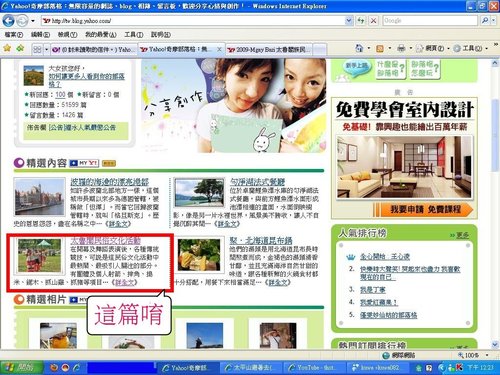
Task: Show Quick Tabs thumbnail view
Action: click(x=37, y=50)
